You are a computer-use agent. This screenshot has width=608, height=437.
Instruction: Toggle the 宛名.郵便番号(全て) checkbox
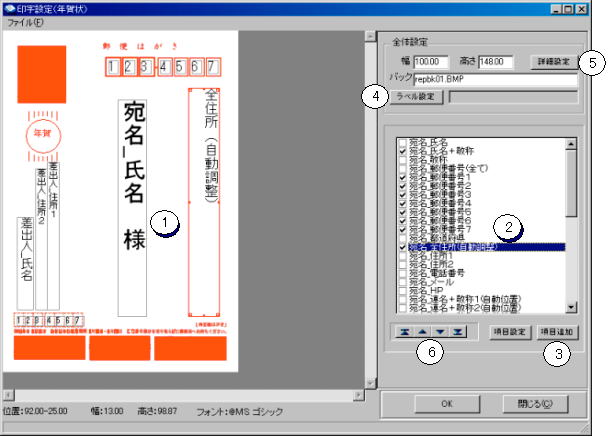click(x=402, y=168)
